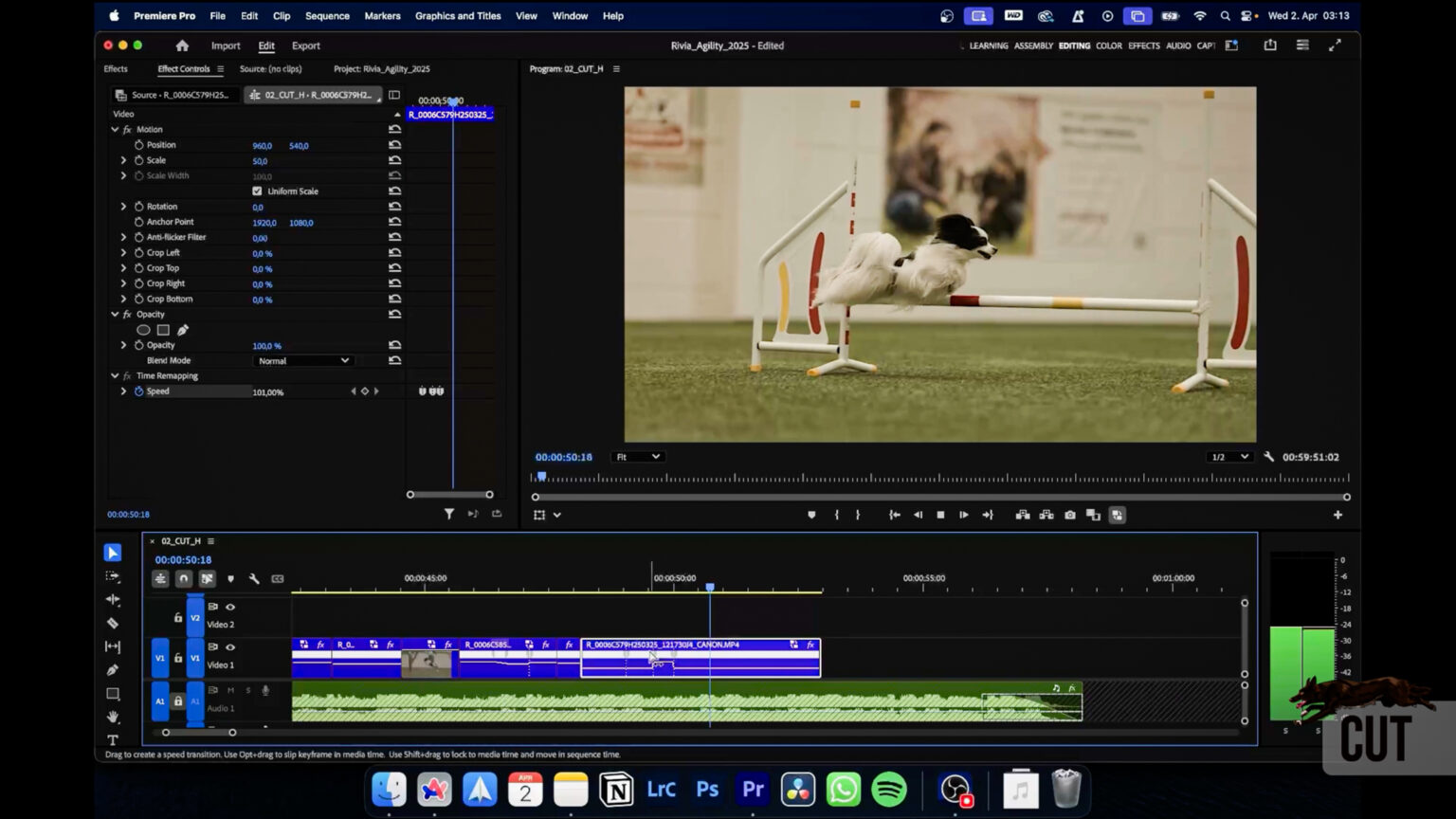Open Program monitor settings wrench

[1269, 457]
